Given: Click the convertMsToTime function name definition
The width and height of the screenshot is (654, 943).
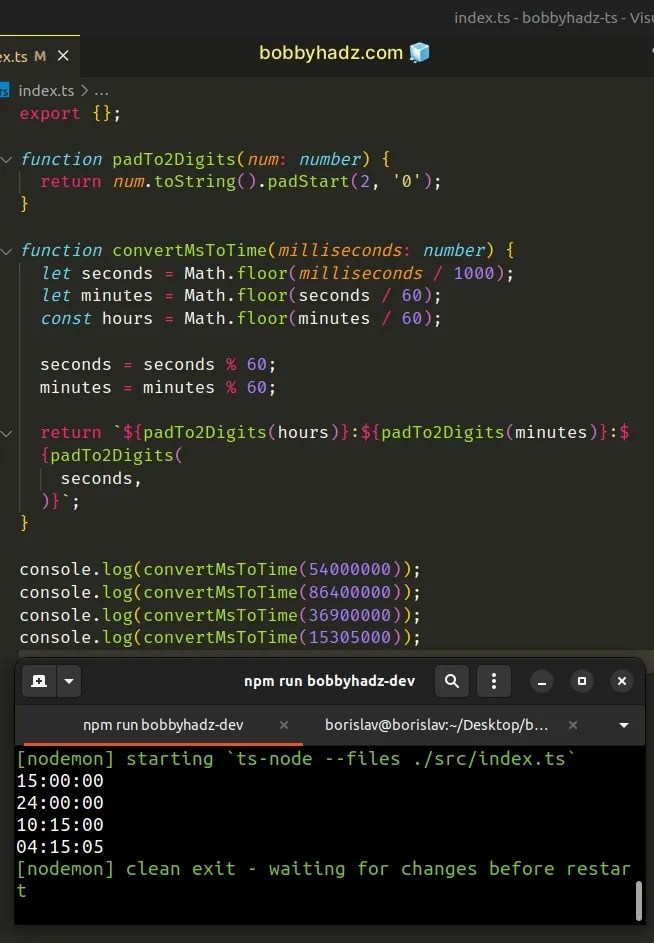Looking at the screenshot, I should [190, 250].
